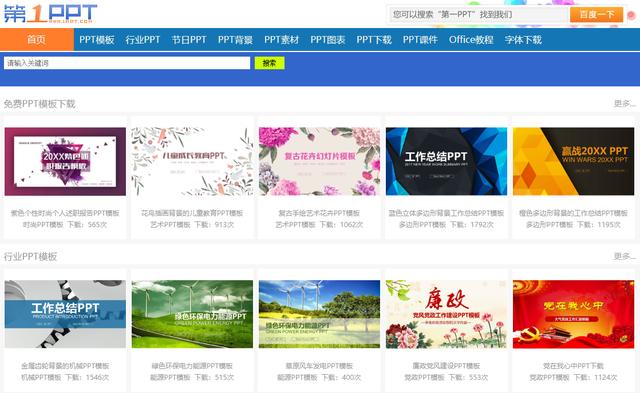Focus the Baidu search box at top

[478, 15]
